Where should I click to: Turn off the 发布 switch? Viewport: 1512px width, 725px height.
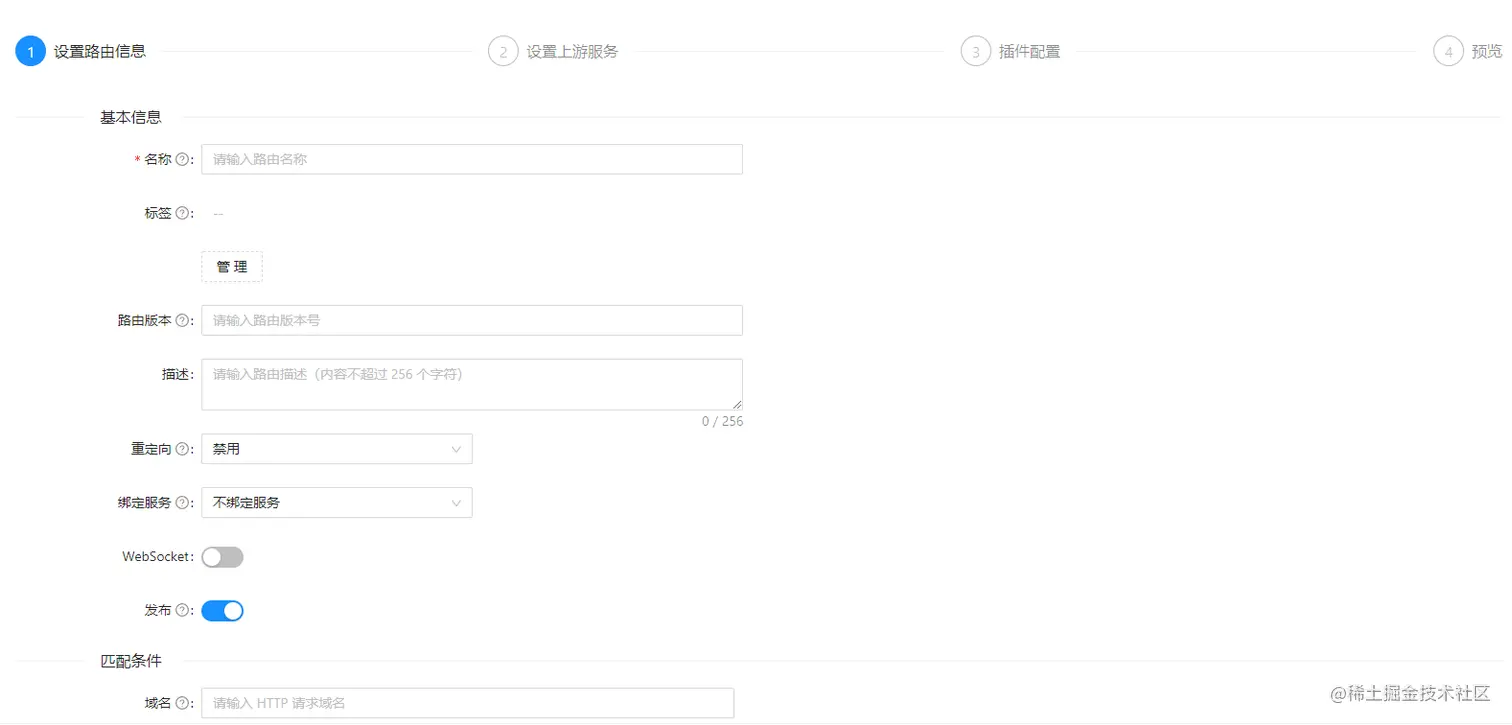[x=222, y=611]
